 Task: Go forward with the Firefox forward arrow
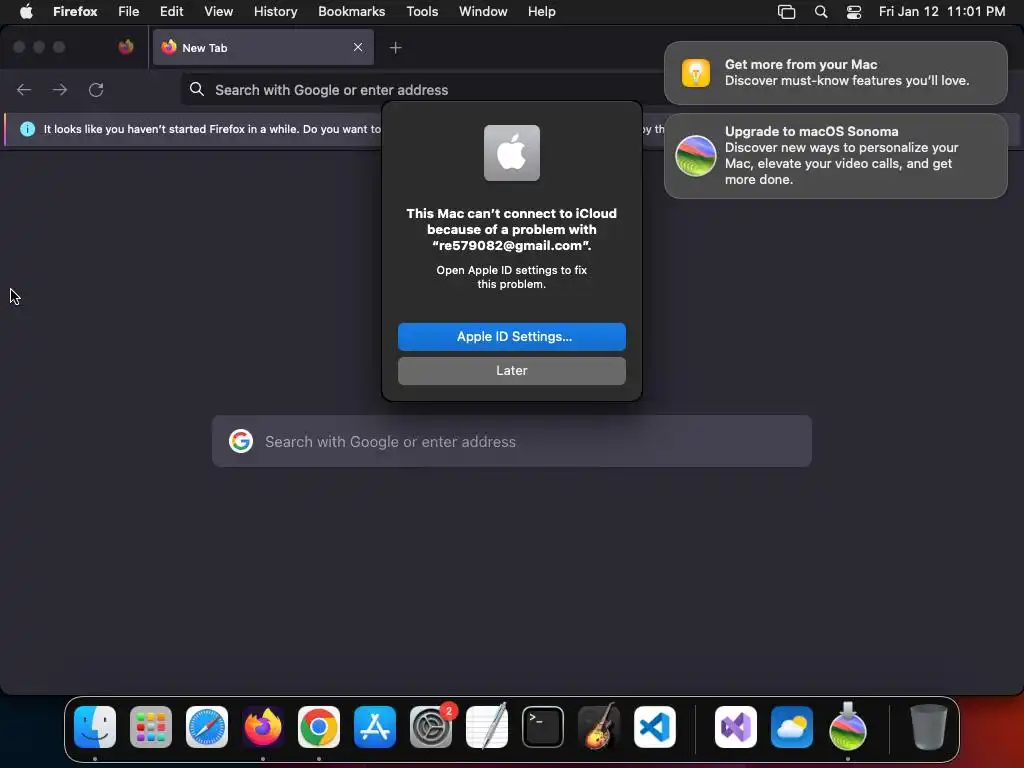tap(60, 89)
